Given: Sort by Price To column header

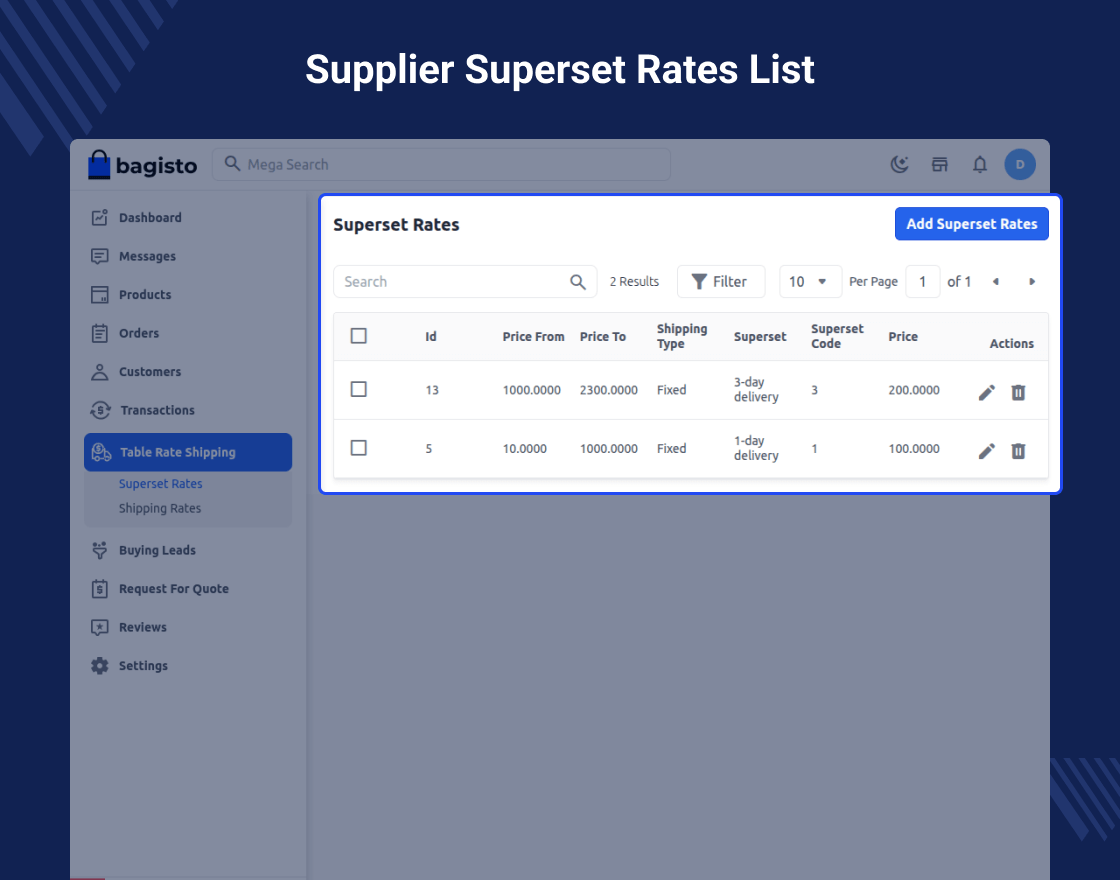Looking at the screenshot, I should tap(602, 336).
